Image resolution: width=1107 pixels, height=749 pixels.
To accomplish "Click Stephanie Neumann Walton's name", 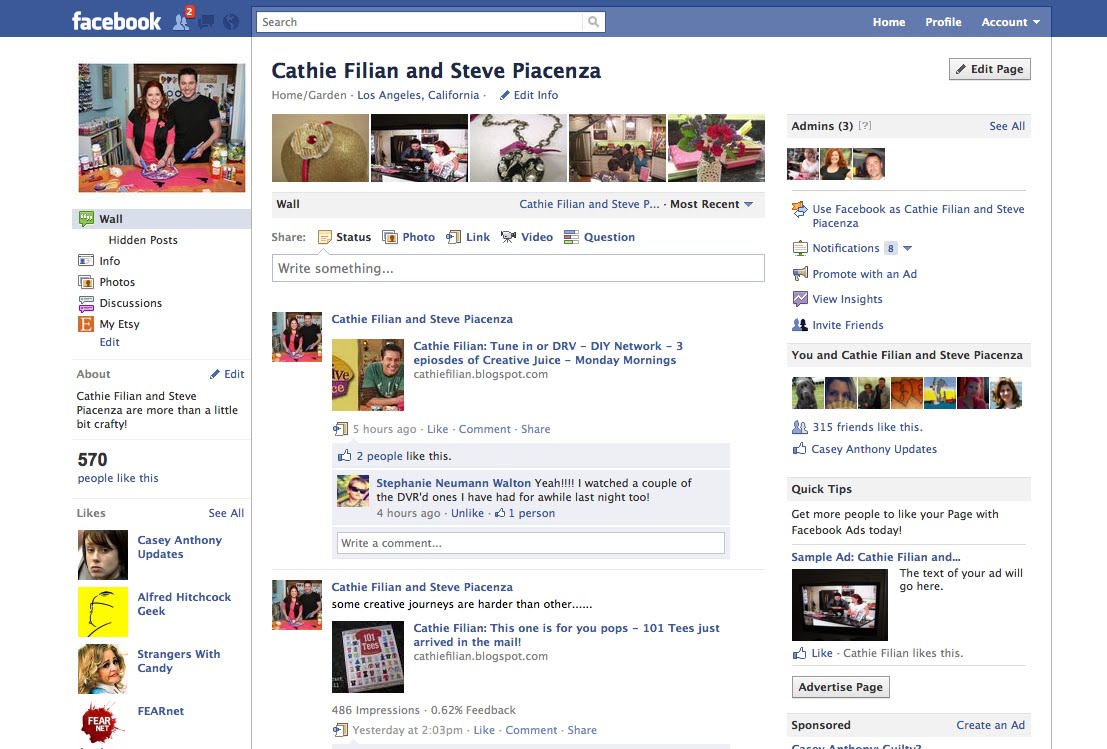I will (x=453, y=483).
